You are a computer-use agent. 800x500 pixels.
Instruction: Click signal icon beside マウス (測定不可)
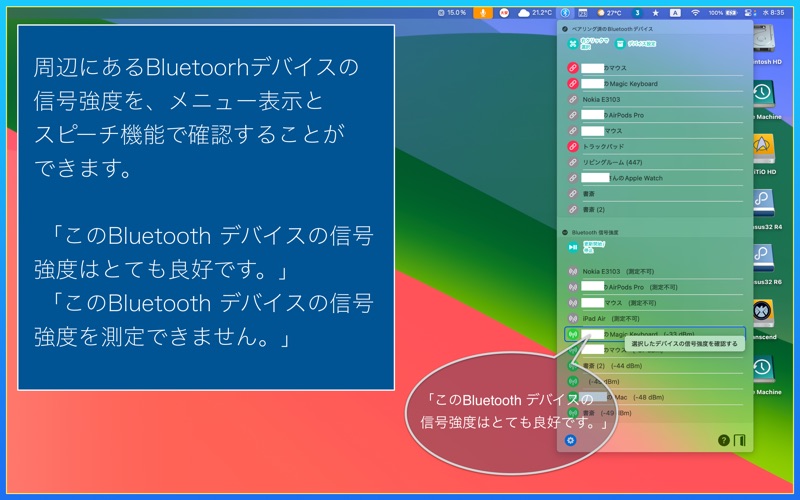[x=572, y=303]
